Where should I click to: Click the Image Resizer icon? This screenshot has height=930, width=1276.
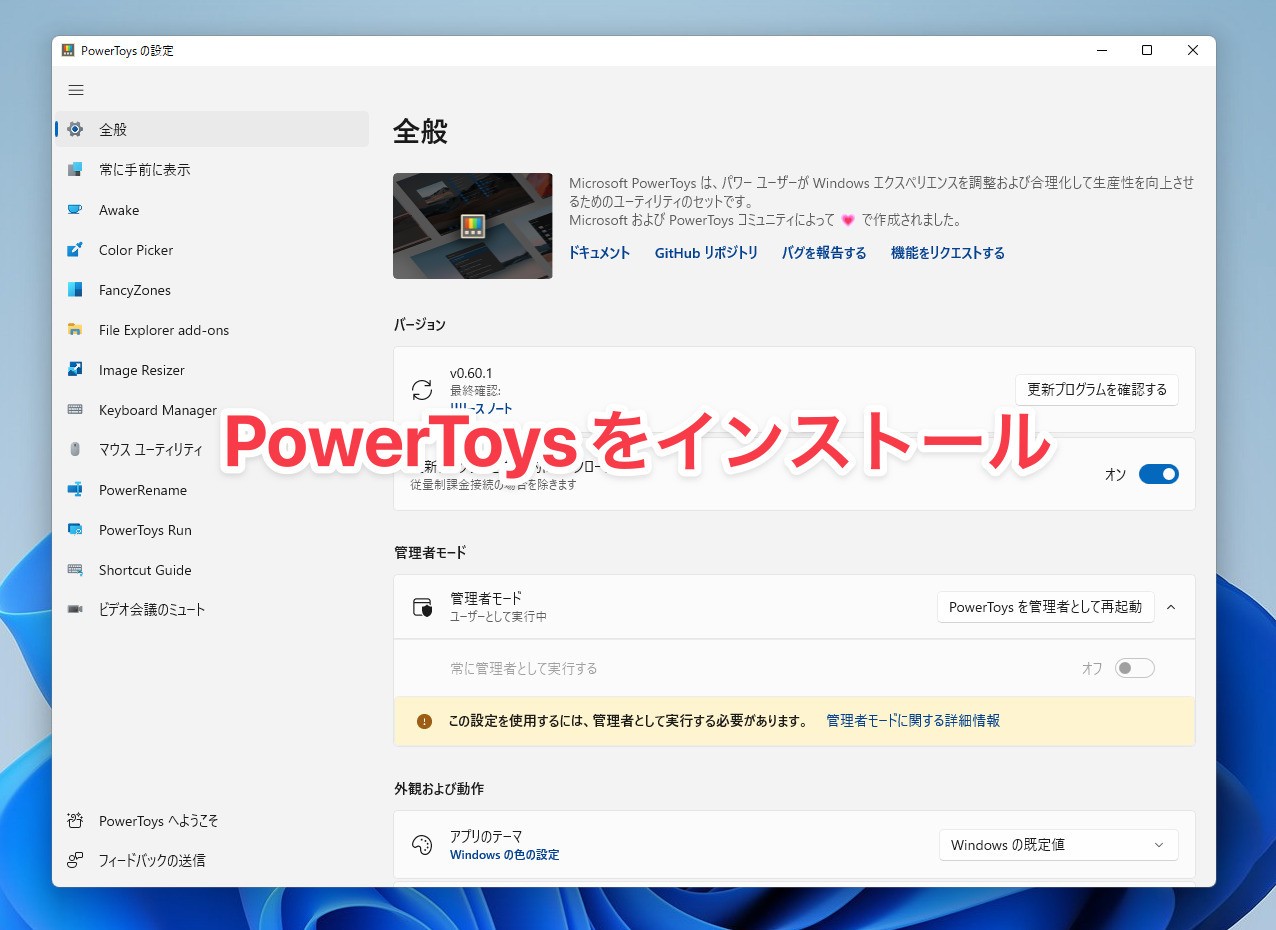[x=75, y=370]
